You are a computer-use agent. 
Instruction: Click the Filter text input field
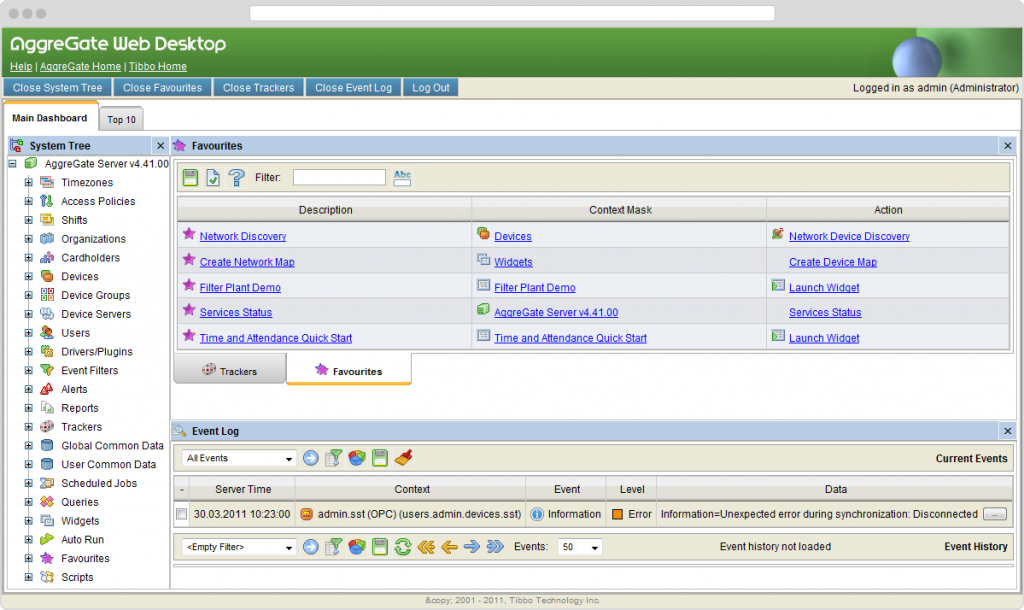pos(339,178)
